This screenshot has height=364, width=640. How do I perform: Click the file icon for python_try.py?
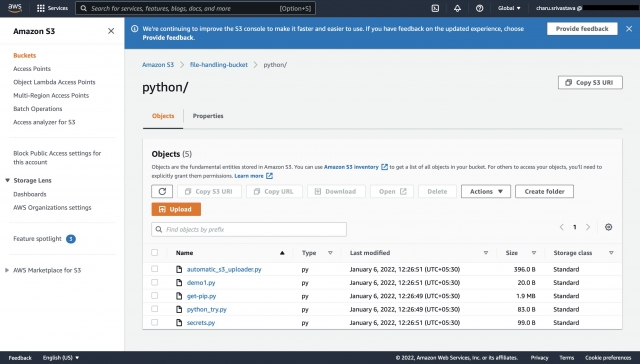coord(179,309)
